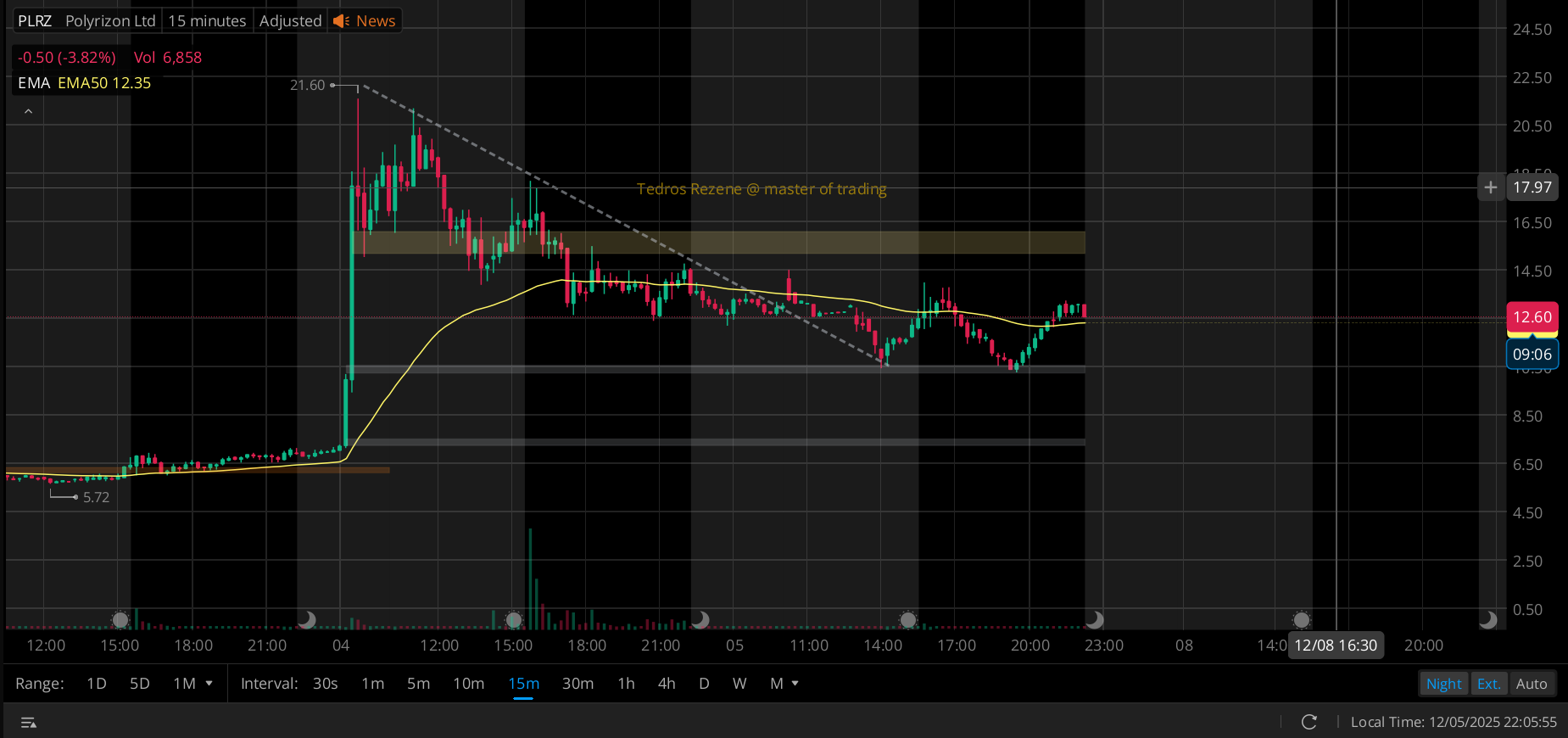Open the News feed with megaphone icon
Screen dimensions: 1568x738
(x=365, y=20)
